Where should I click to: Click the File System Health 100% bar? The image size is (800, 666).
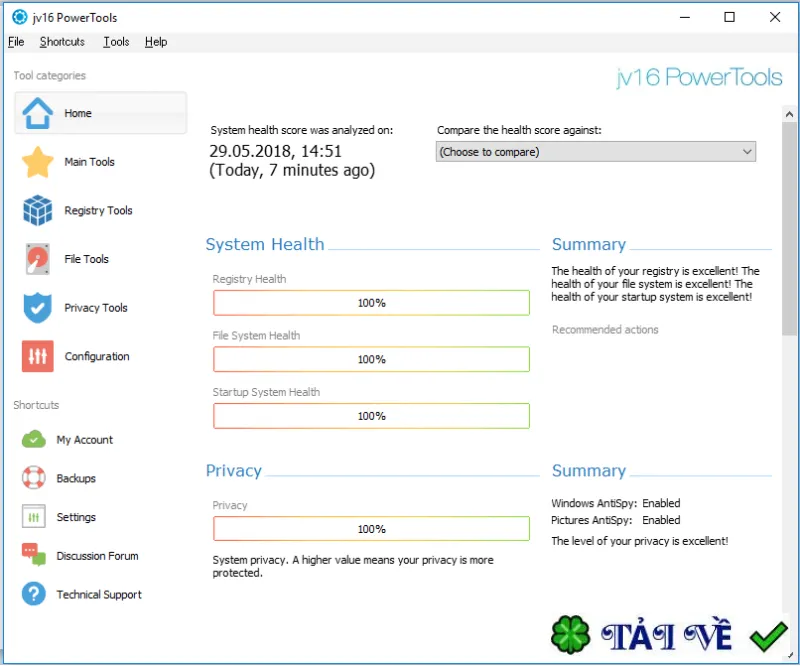click(x=371, y=360)
